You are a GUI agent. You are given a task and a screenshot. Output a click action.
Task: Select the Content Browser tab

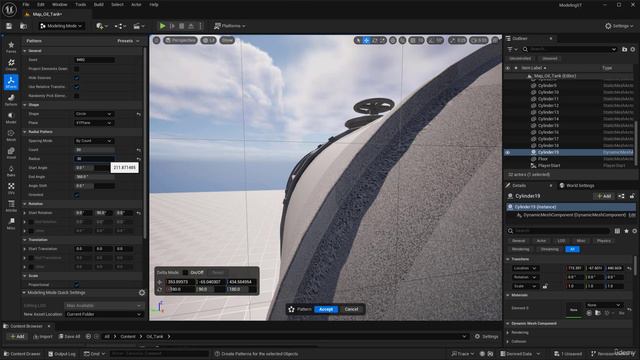click(26, 326)
